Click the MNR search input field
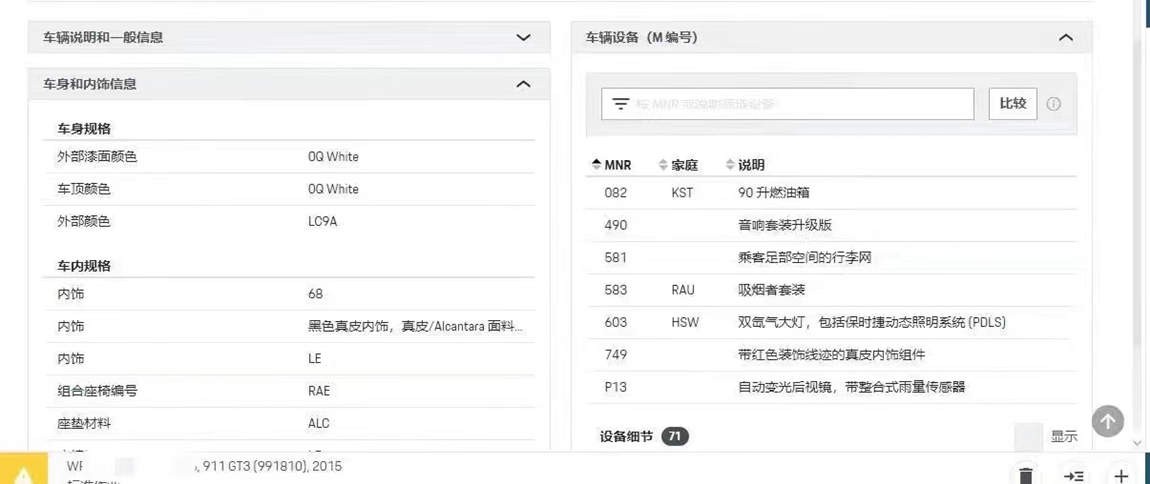 click(800, 104)
